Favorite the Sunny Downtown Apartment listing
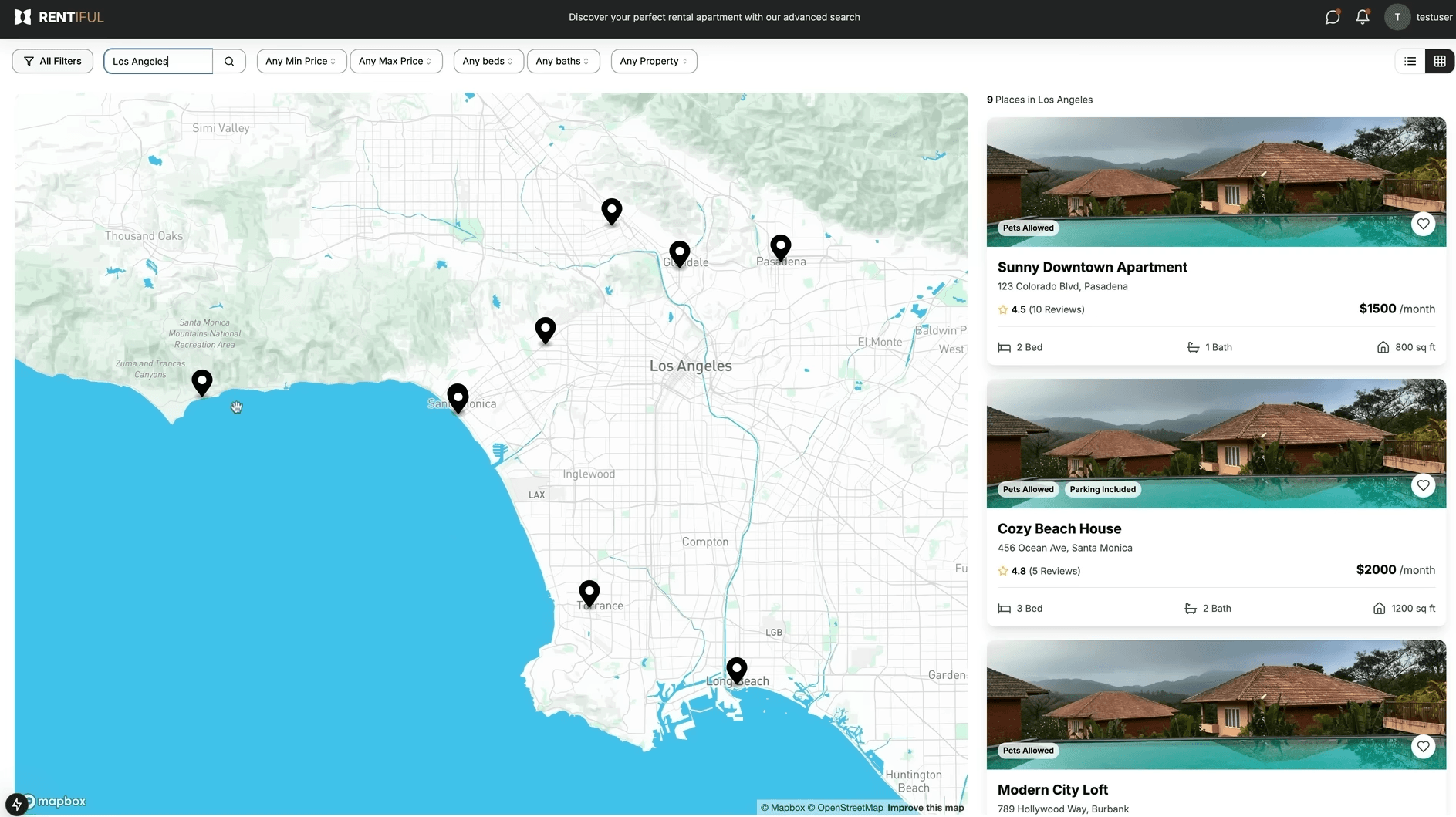Screen dimensions: 1456x817 pyautogui.click(x=1423, y=224)
